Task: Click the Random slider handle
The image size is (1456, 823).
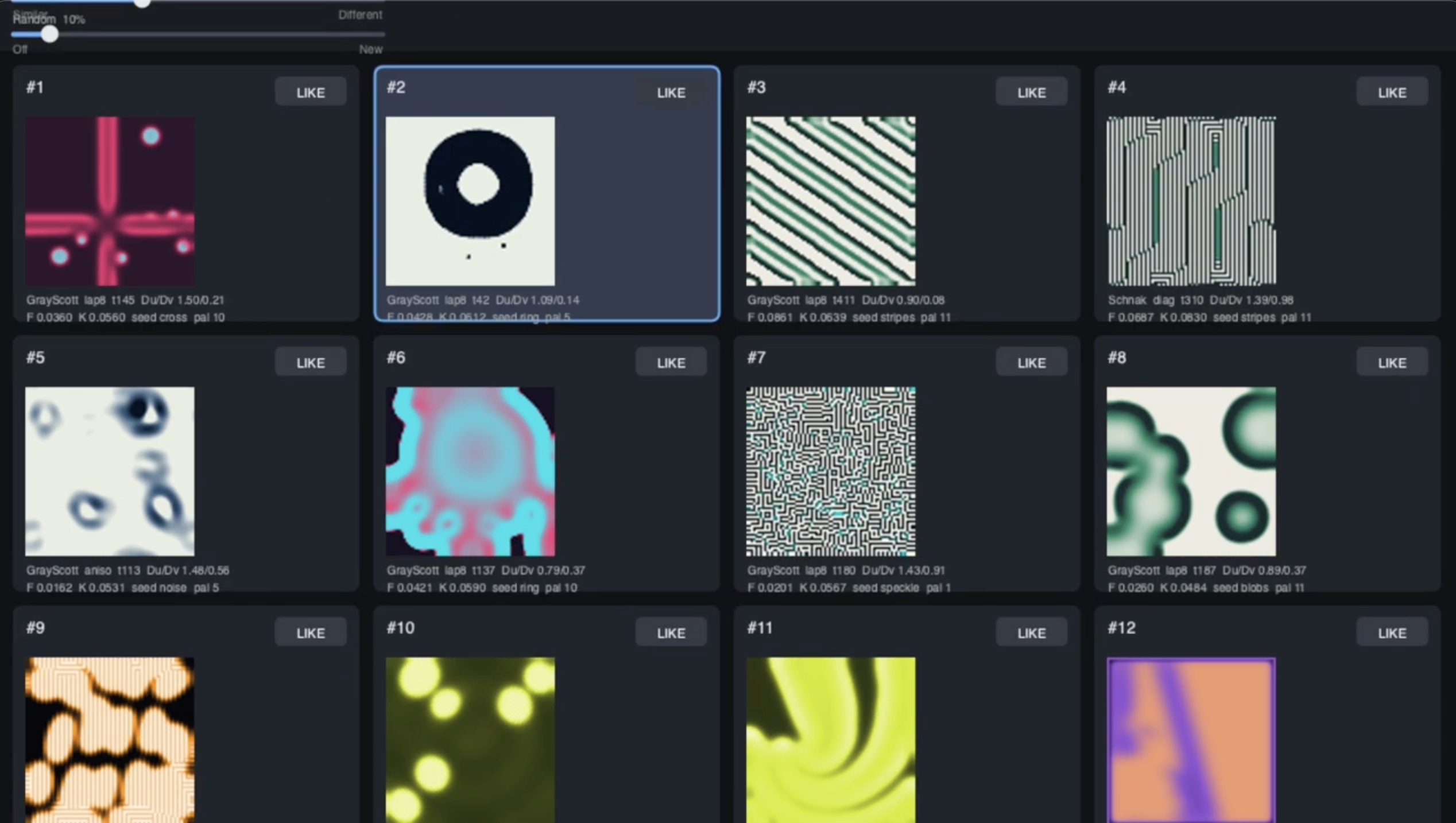Action: 49,34
